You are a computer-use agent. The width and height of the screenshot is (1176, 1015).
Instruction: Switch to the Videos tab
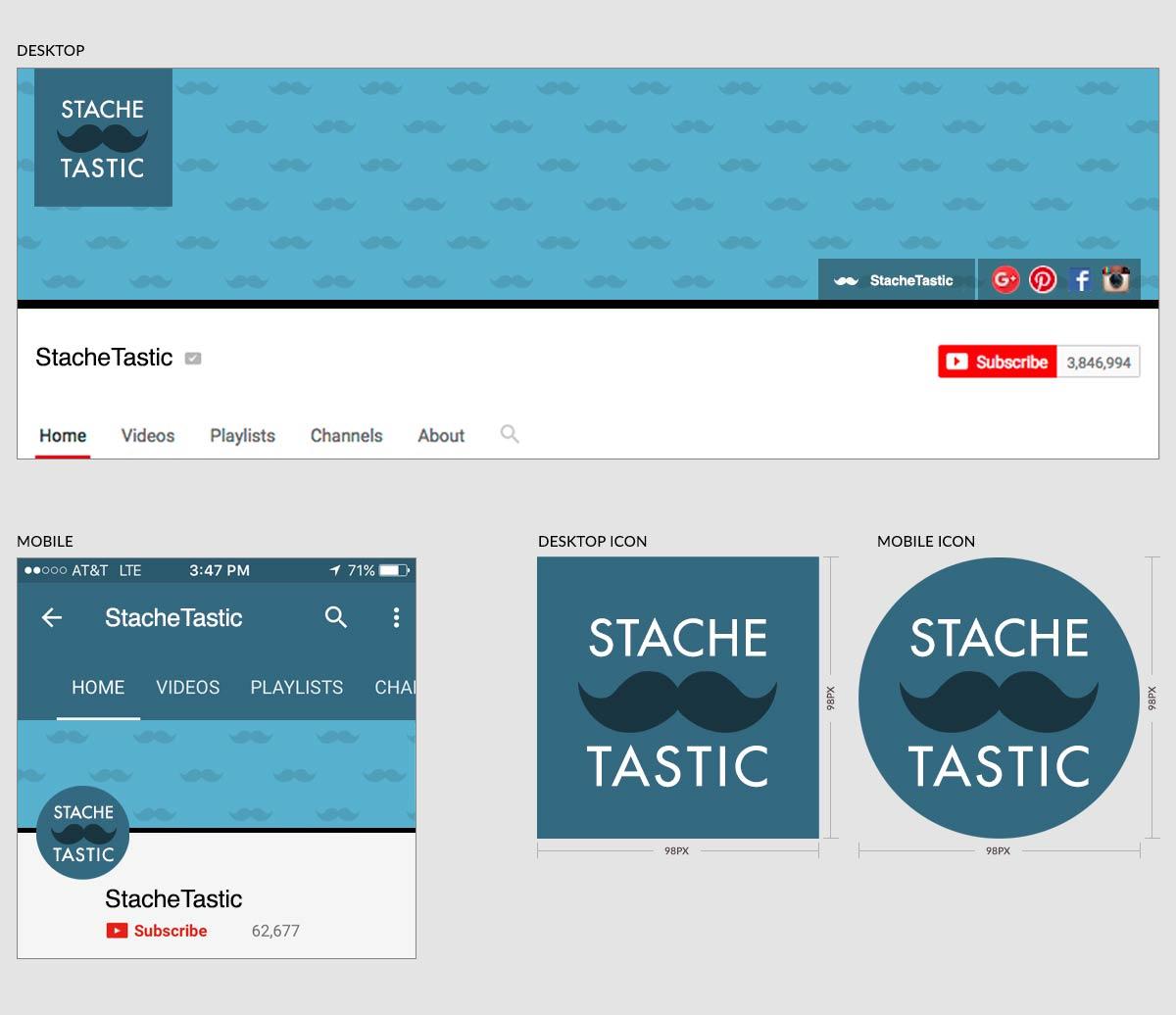point(147,435)
